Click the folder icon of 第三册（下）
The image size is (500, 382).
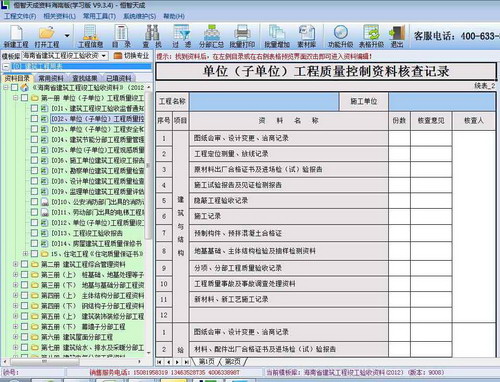point(35,285)
